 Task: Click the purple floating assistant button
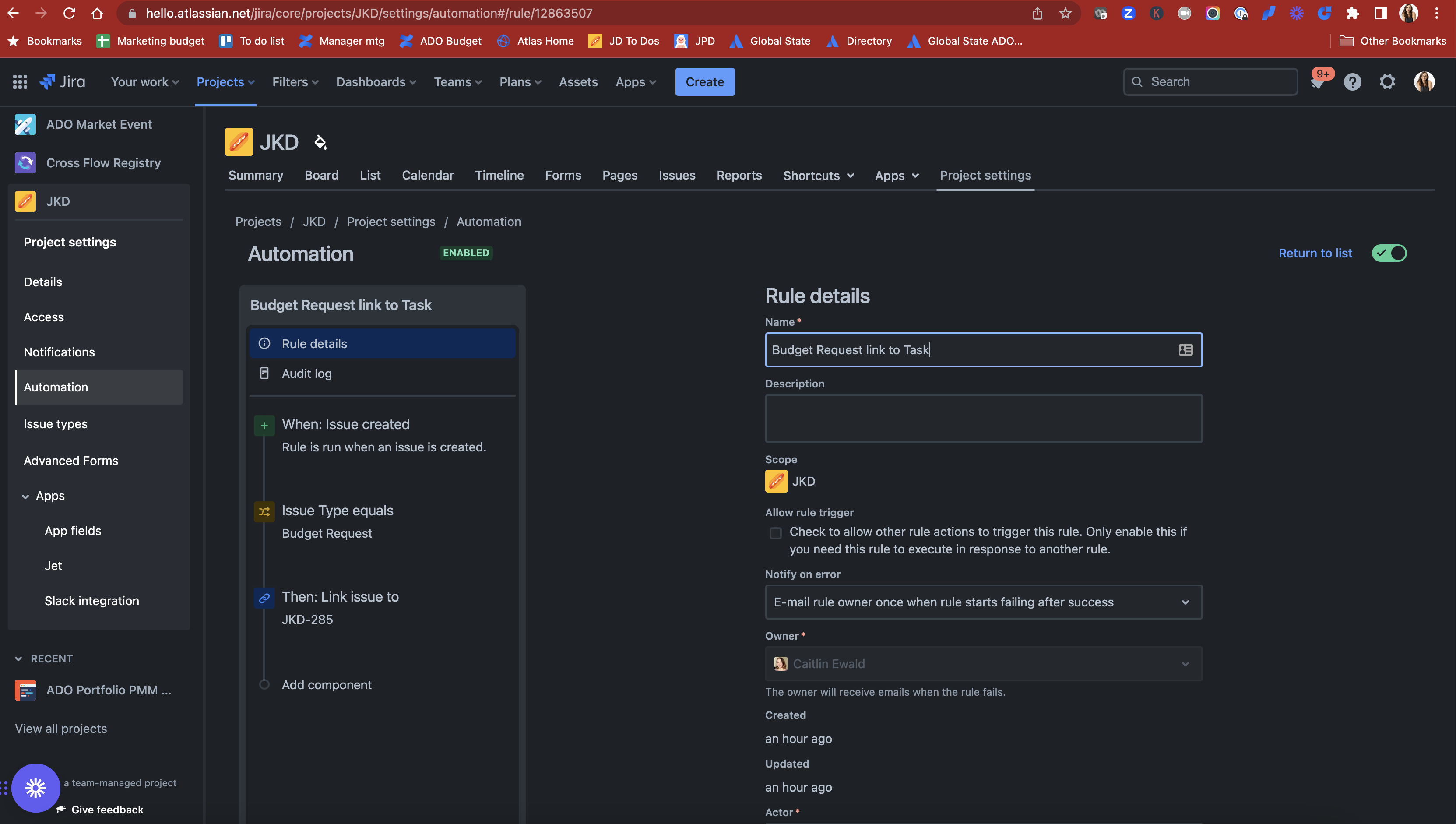pos(35,788)
